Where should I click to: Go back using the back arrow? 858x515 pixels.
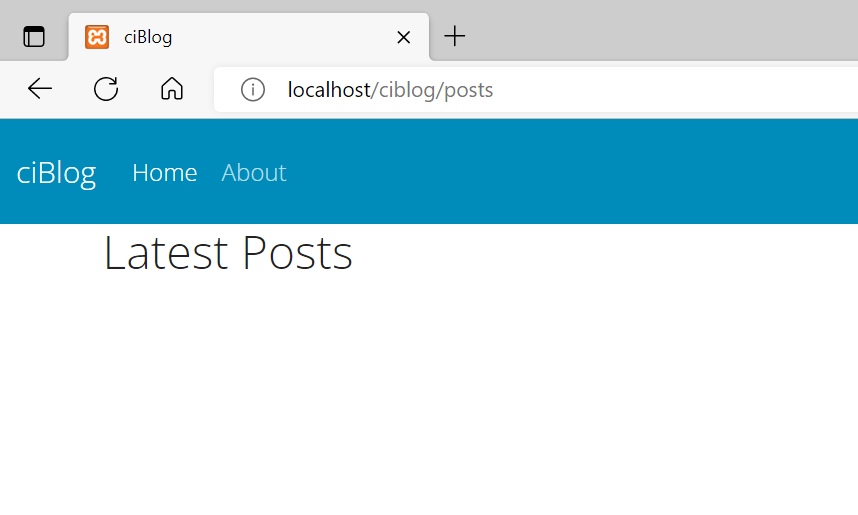[x=39, y=89]
